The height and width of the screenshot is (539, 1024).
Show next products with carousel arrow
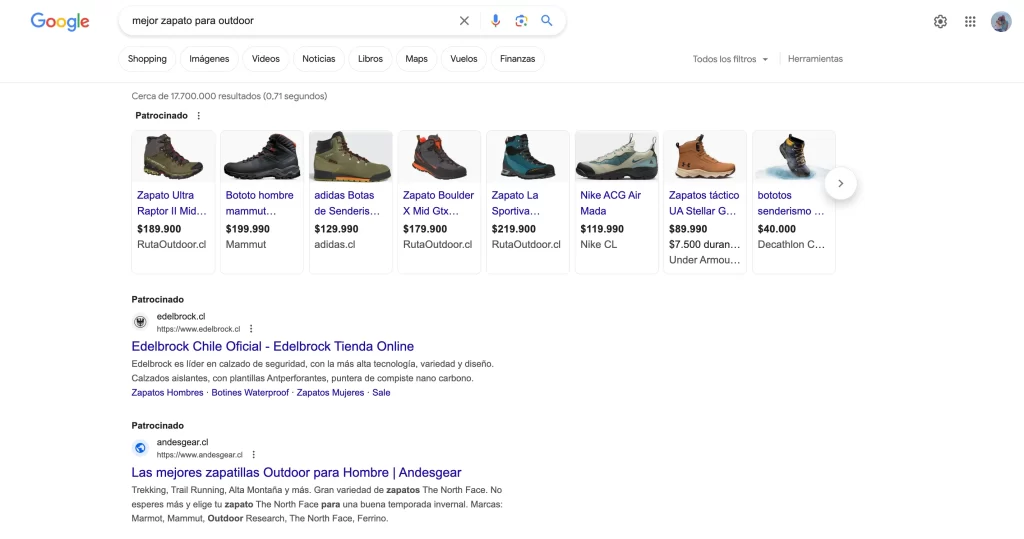(840, 184)
